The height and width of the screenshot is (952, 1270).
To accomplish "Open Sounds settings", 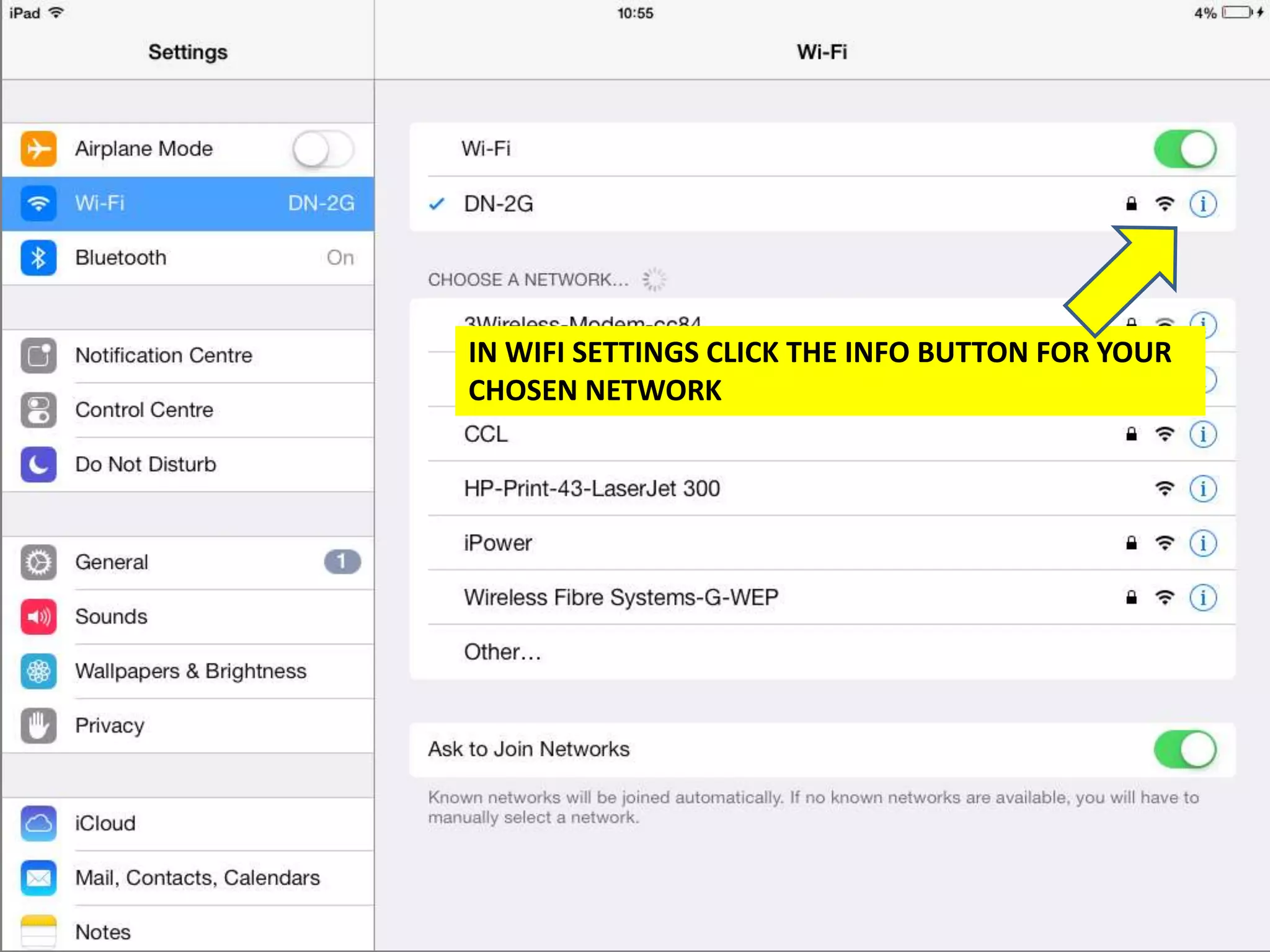I will (188, 617).
